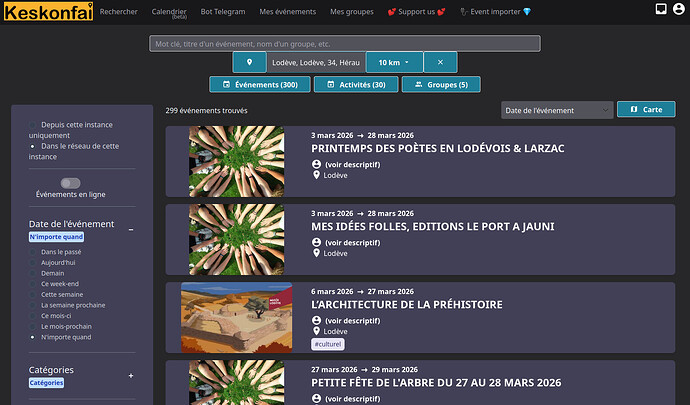The width and height of the screenshot is (690, 405).
Task: Open the 10 km radius dropdown
Action: [394, 62]
